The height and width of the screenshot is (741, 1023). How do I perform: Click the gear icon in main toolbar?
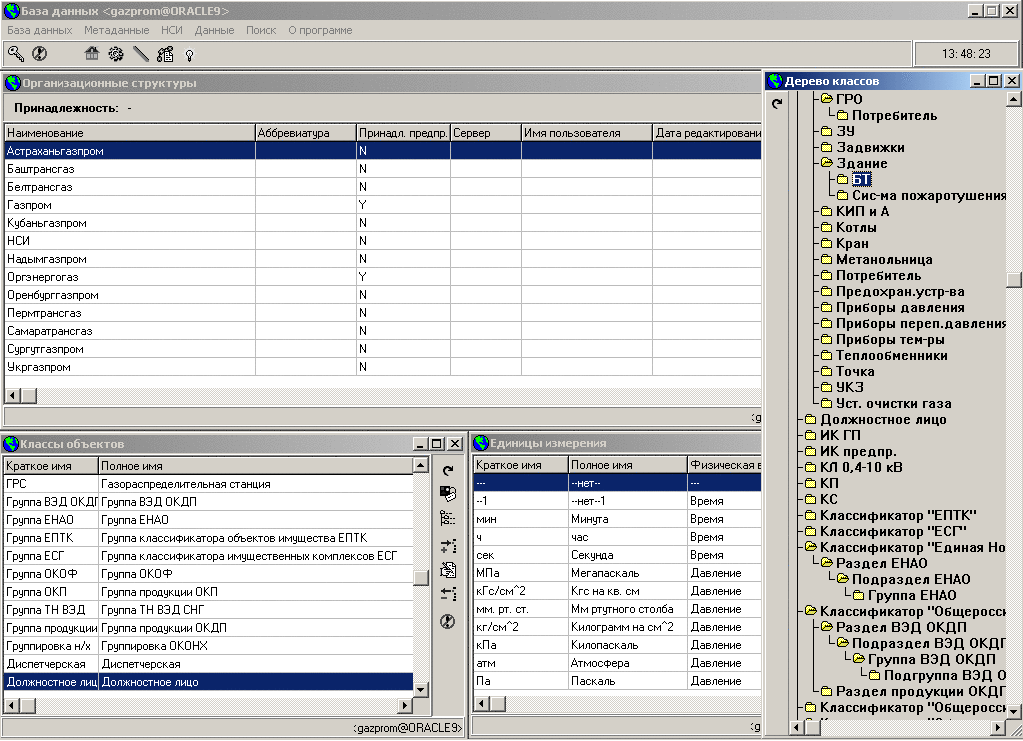[x=116, y=54]
